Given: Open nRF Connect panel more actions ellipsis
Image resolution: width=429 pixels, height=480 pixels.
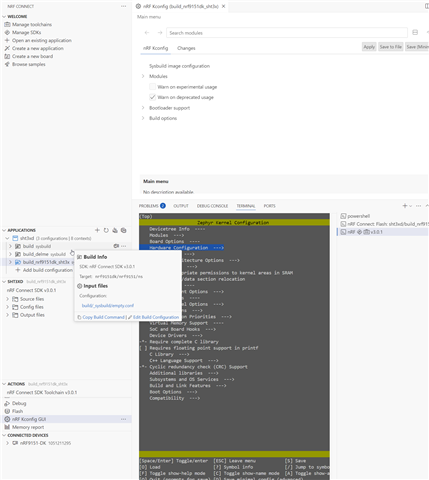Looking at the screenshot, I should pos(124,6).
